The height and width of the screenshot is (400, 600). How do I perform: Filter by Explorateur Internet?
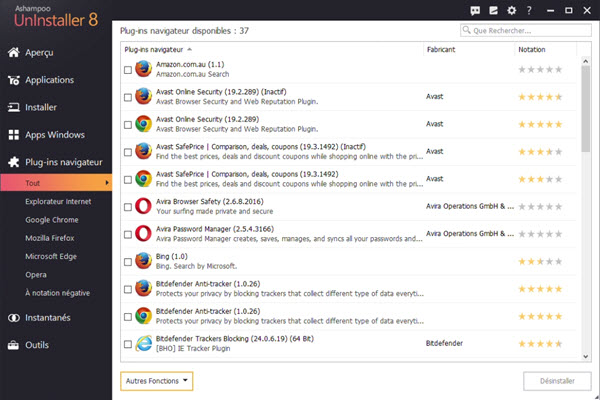58,201
